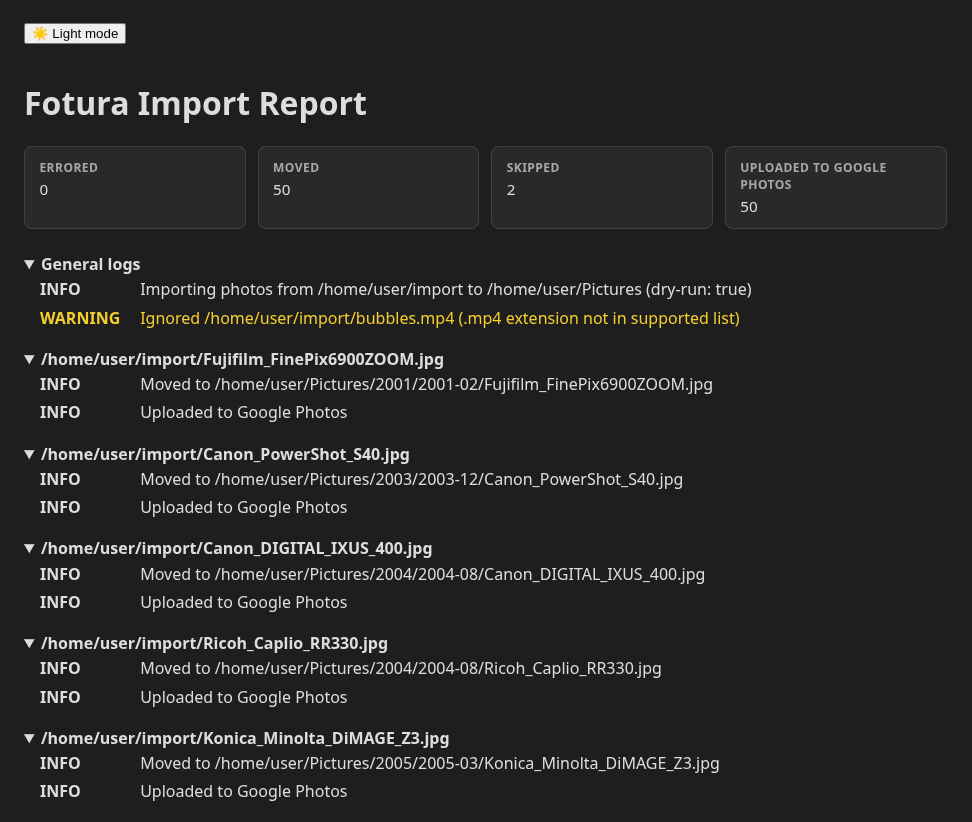Click 'Moved to' line for Canon_PowerShot_S40.jpg

point(412,480)
